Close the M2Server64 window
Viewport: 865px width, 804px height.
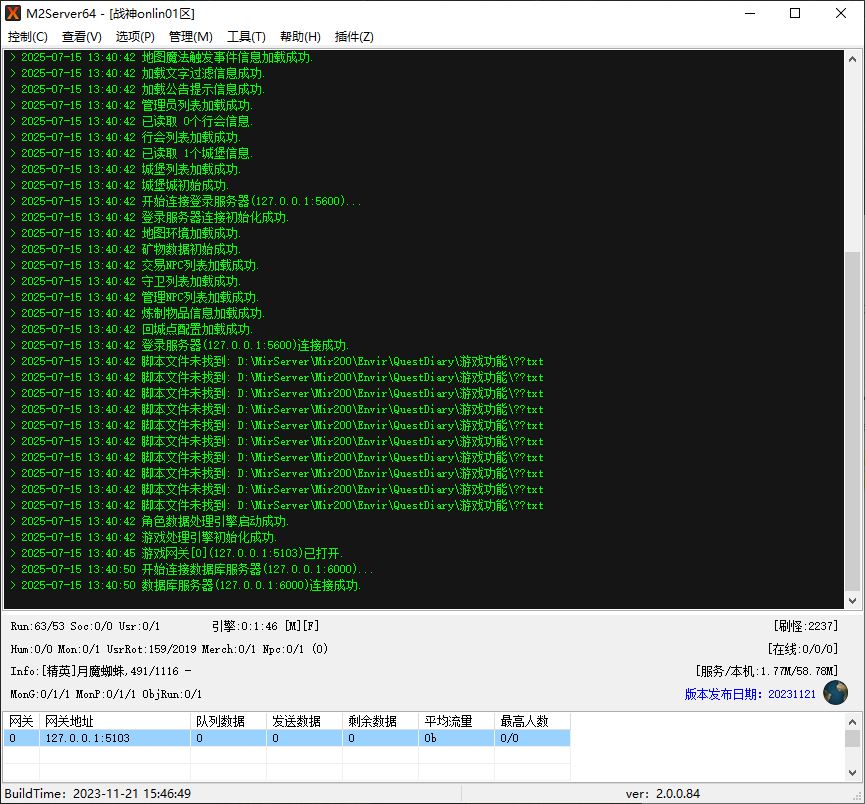click(x=841, y=13)
